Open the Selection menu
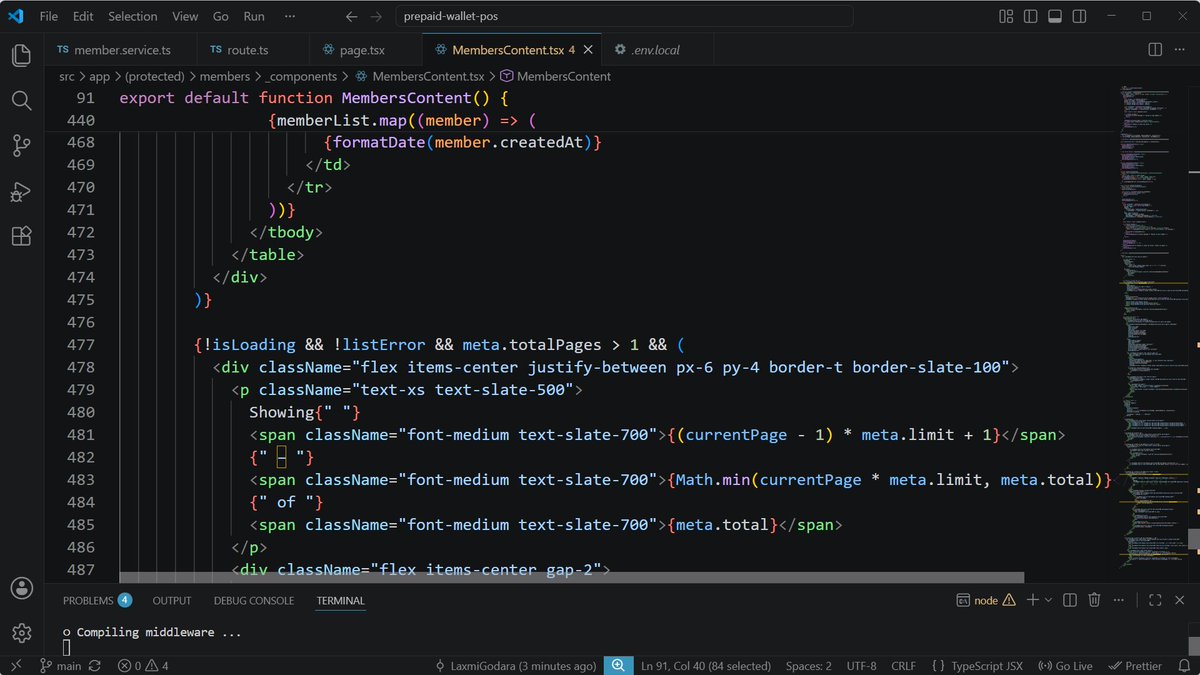The image size is (1200, 675). (x=133, y=16)
